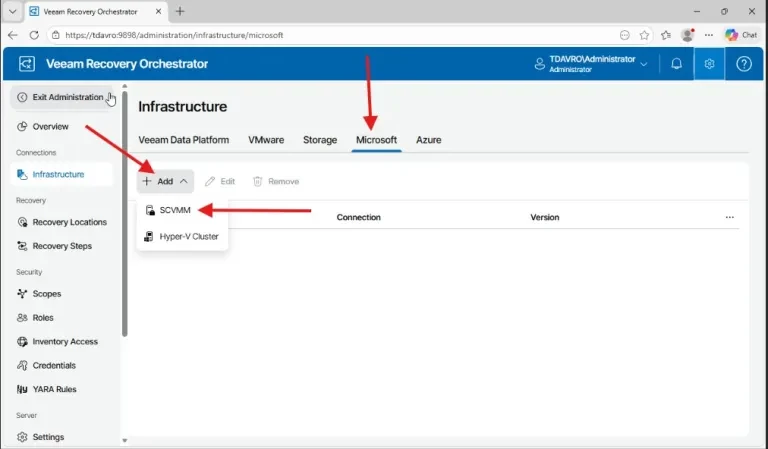Click the Recovery Locations icon
The image size is (768, 449).
(x=22, y=222)
